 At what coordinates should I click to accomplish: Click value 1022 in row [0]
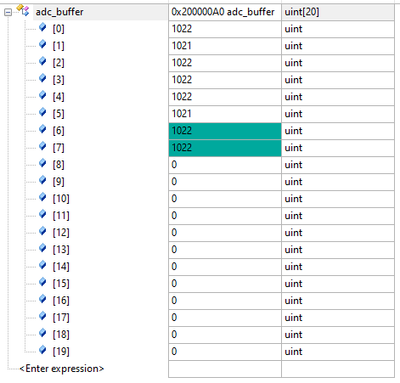coord(225,29)
